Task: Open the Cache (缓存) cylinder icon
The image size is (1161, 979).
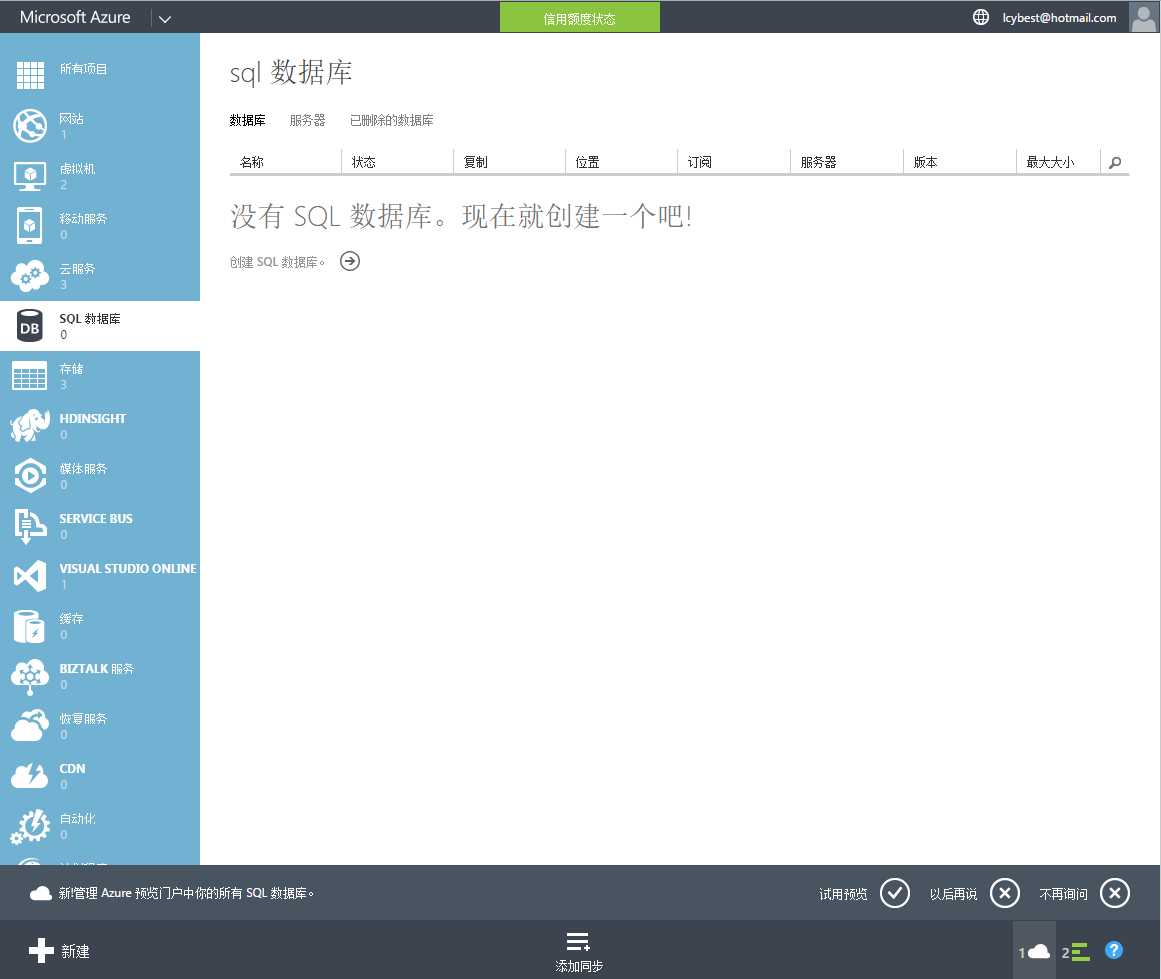Action: (30, 626)
